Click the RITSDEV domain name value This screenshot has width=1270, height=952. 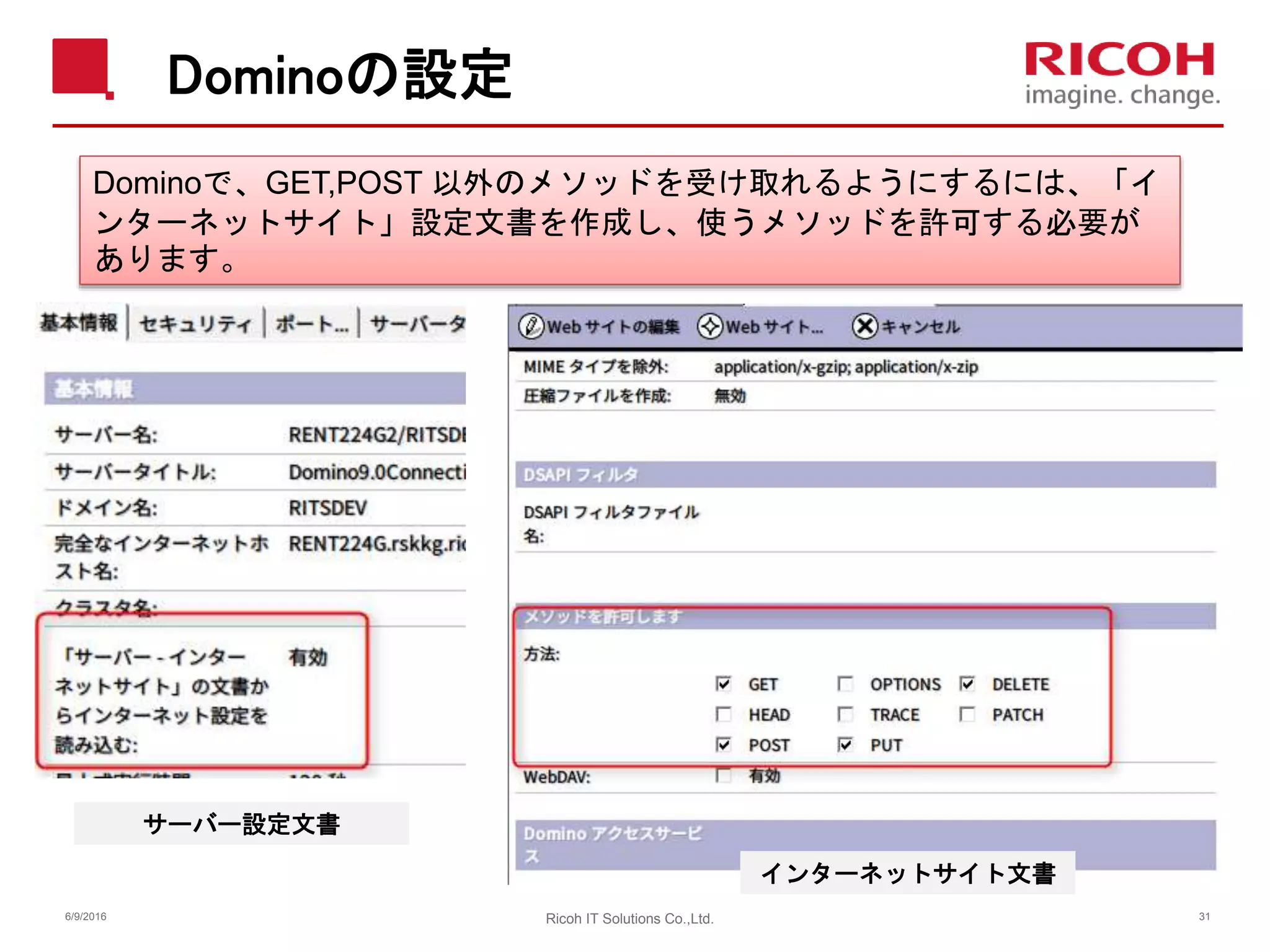pyautogui.click(x=328, y=508)
